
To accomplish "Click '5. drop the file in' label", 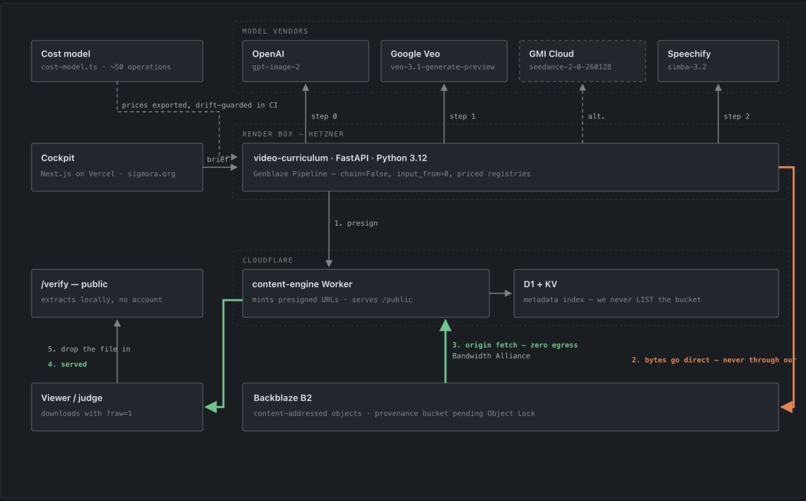I will coord(89,349).
